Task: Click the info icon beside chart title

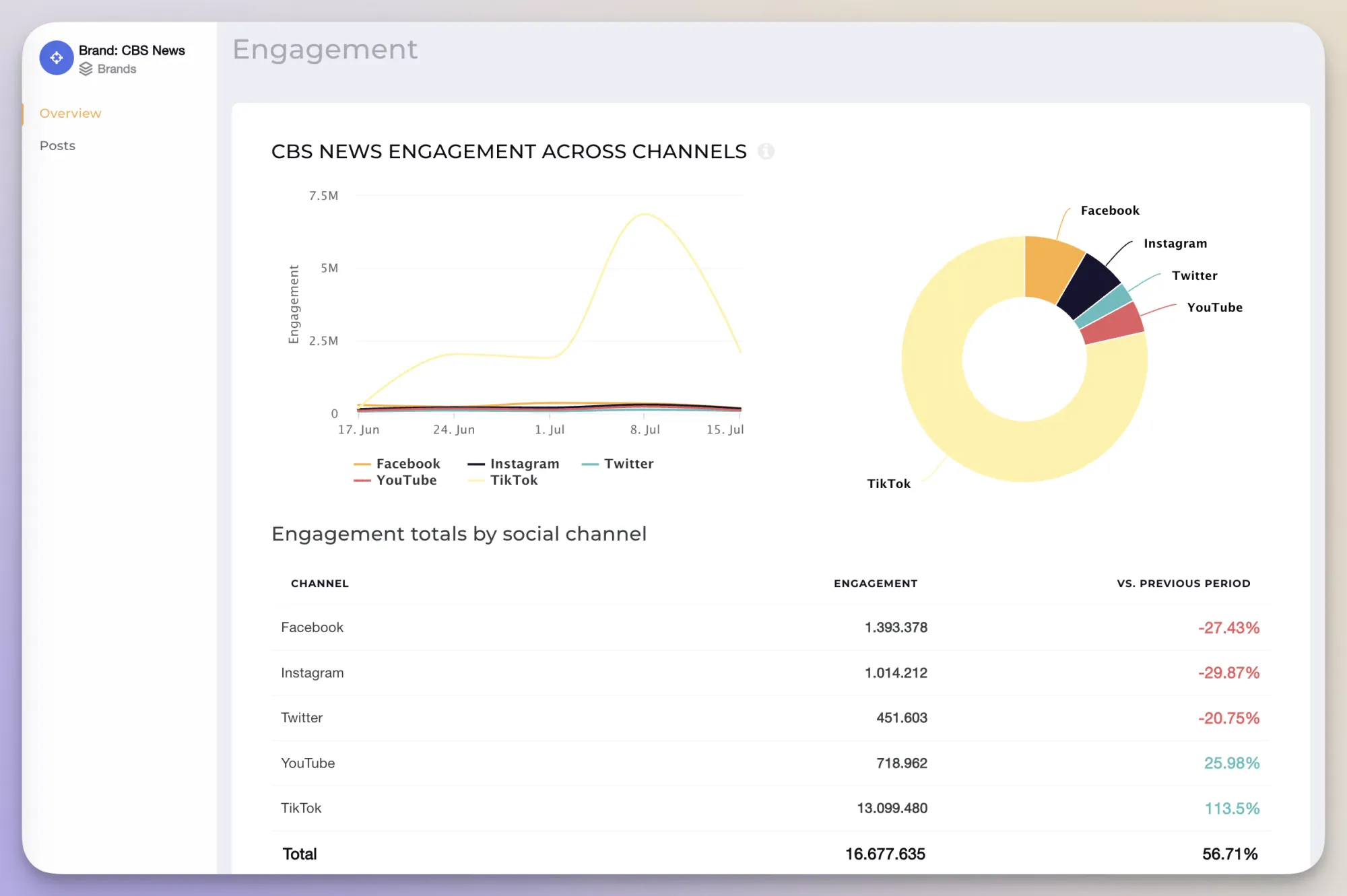Action: pos(766,151)
